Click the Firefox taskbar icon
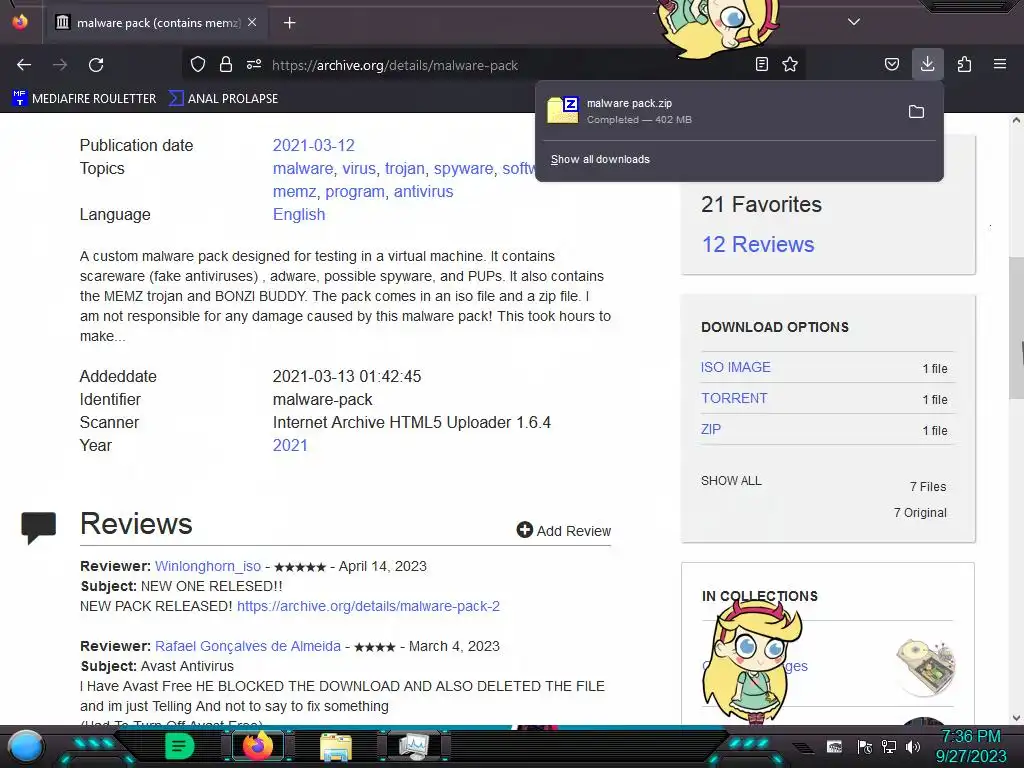Image resolution: width=1024 pixels, height=768 pixels. [257, 746]
